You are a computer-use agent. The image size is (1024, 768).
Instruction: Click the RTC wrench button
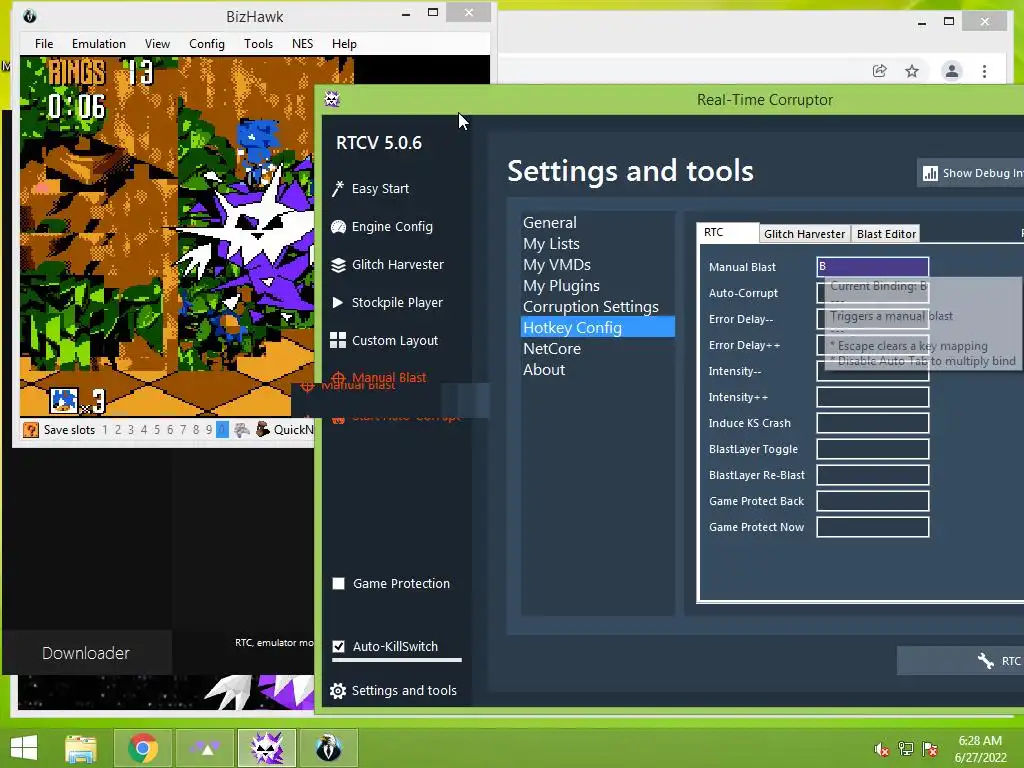point(960,661)
